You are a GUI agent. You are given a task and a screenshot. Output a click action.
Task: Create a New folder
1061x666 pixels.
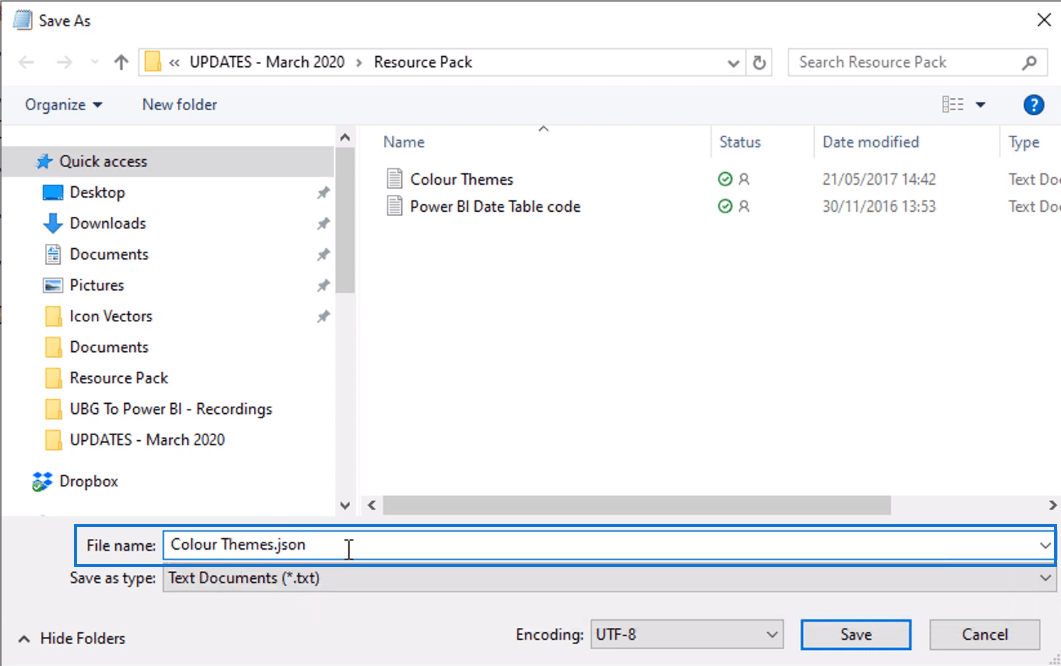tap(179, 104)
